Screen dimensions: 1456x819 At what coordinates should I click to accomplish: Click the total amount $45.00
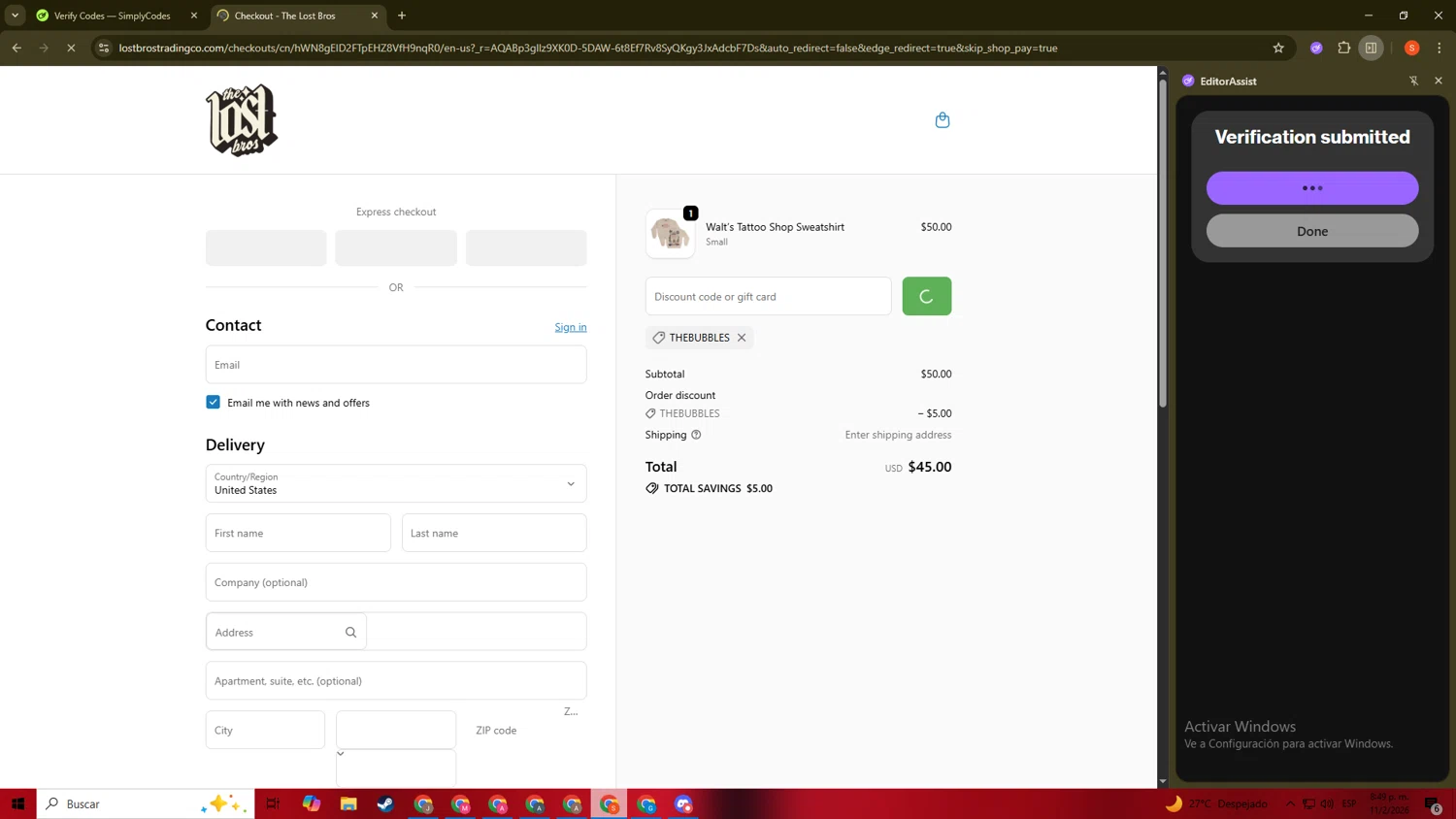(930, 467)
